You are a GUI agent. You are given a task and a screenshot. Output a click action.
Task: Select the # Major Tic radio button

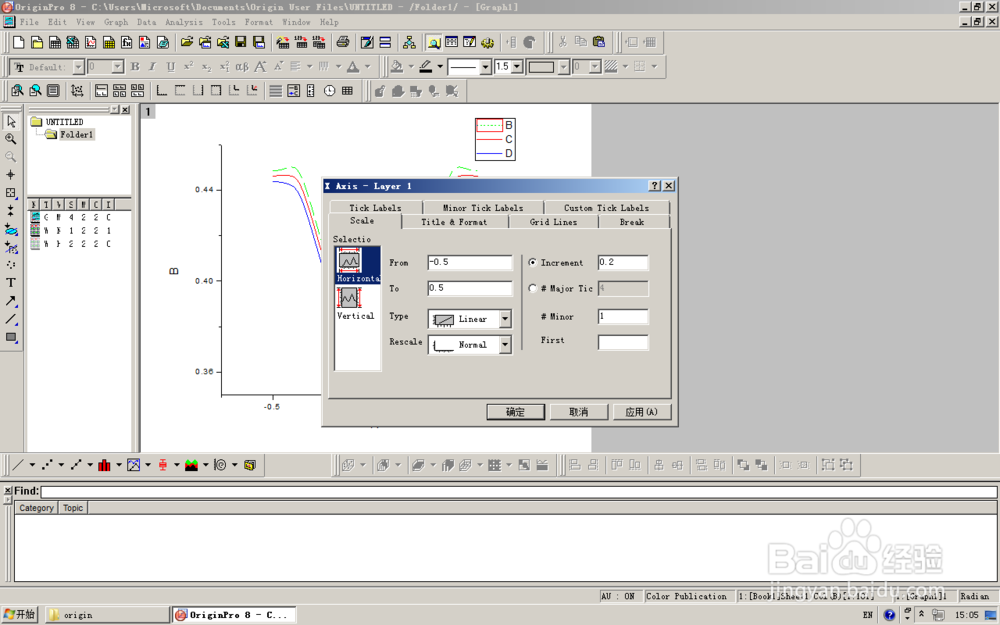click(x=533, y=288)
